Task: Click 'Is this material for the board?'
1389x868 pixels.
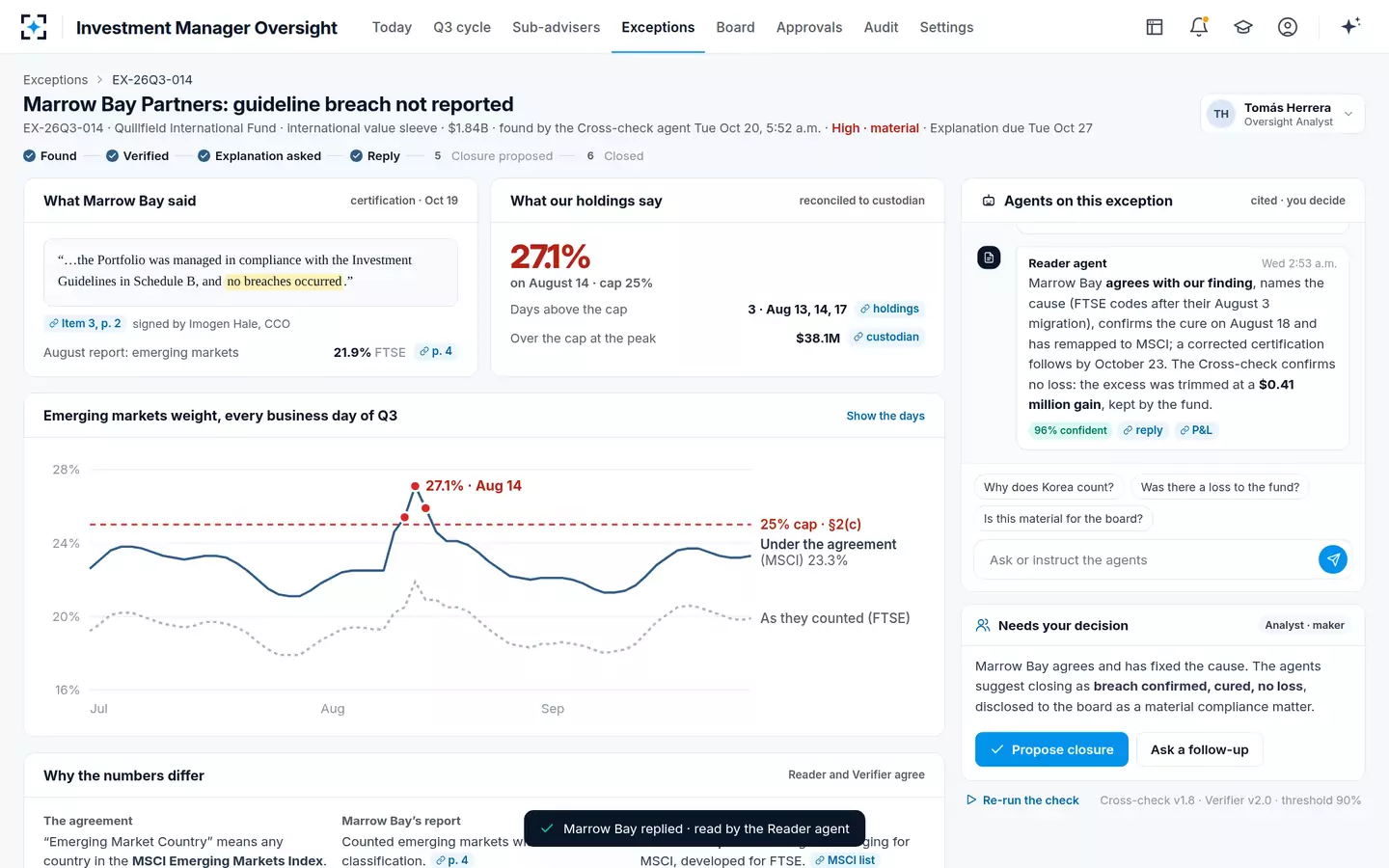Action: pos(1063,519)
